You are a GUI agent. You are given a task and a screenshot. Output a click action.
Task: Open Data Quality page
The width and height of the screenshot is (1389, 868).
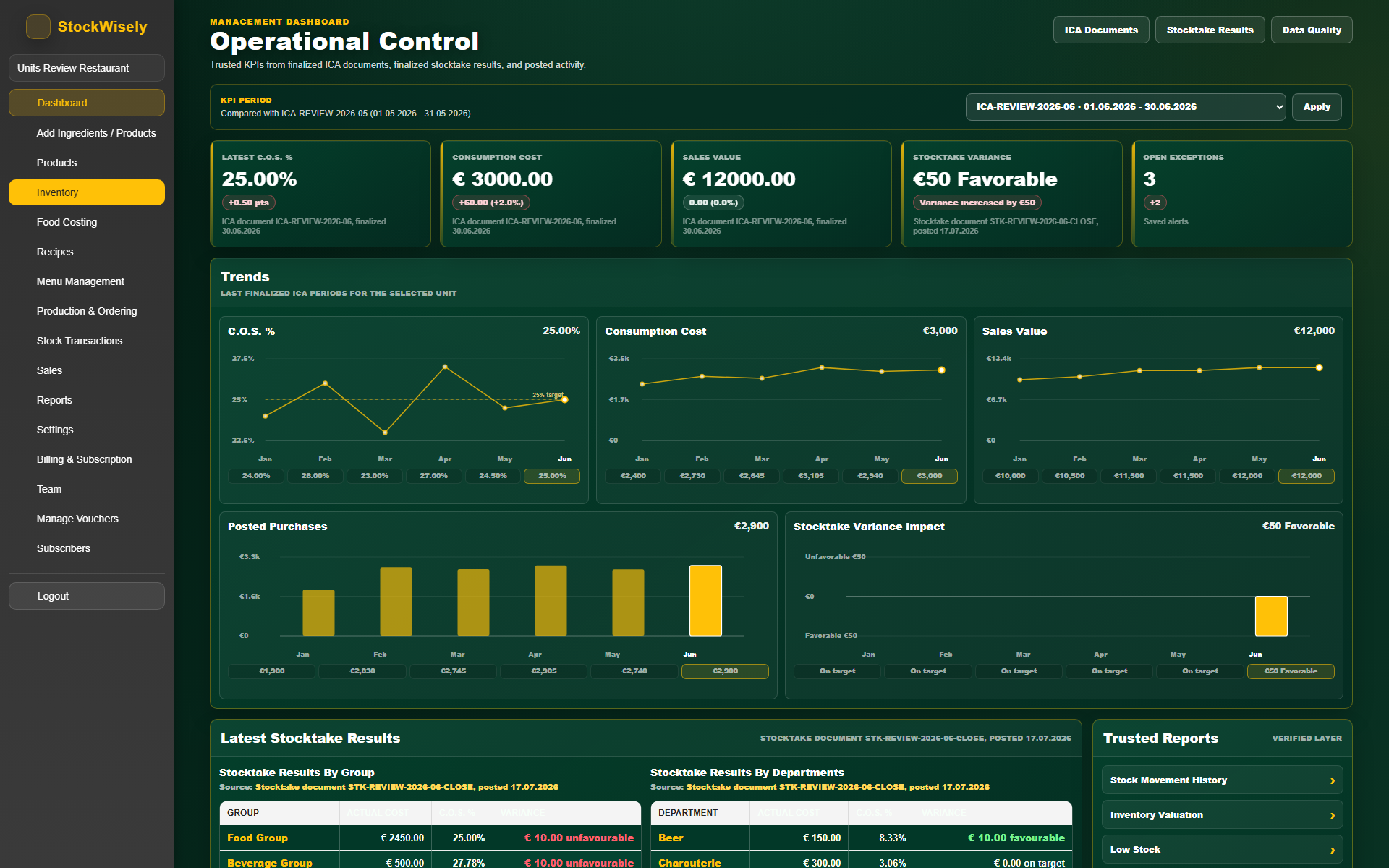(1312, 30)
